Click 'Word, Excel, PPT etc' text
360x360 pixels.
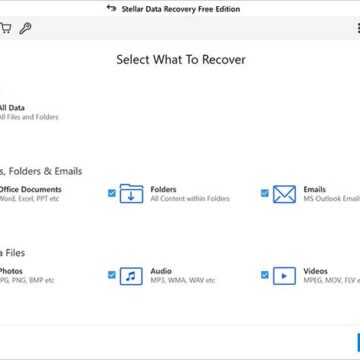click(29, 199)
